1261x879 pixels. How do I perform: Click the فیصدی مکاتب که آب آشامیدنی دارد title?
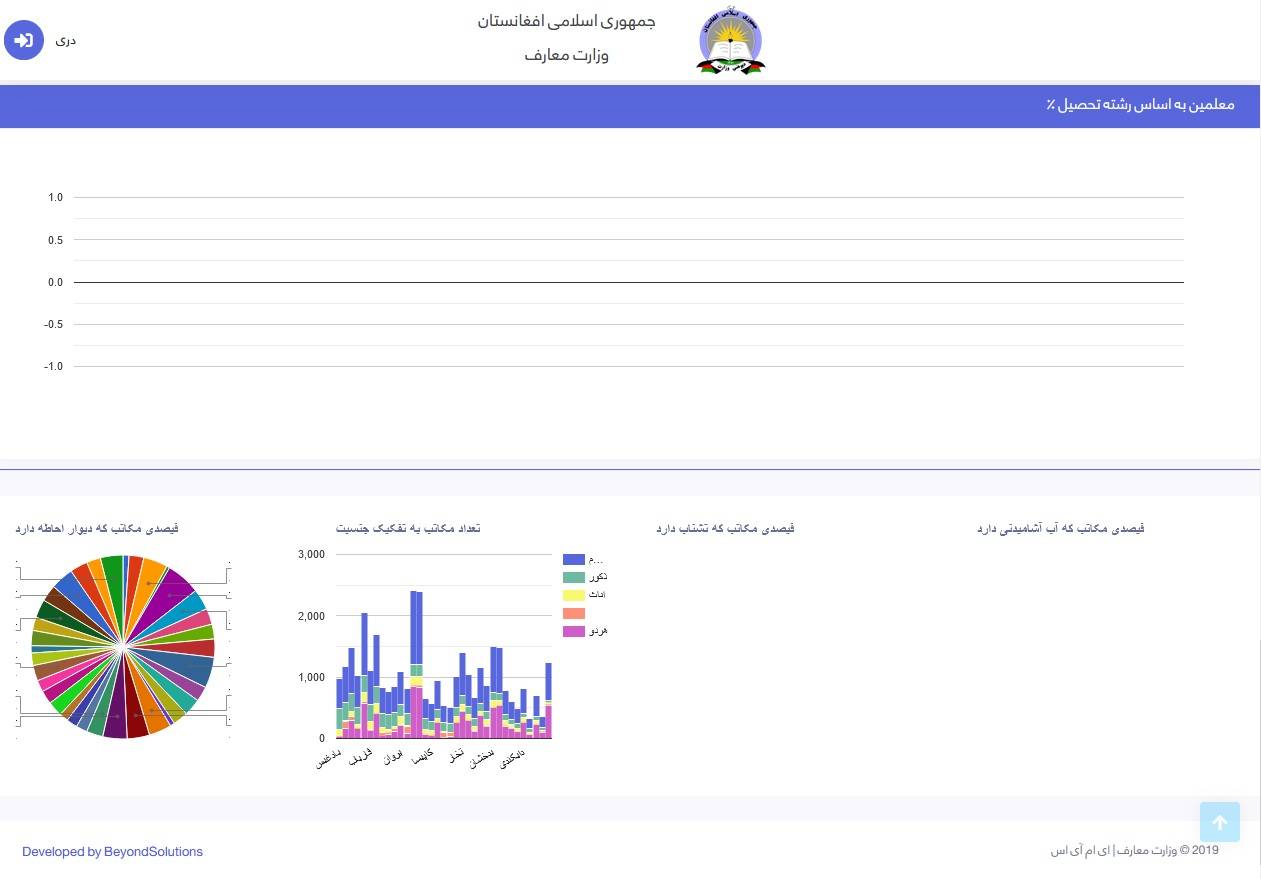click(1060, 528)
